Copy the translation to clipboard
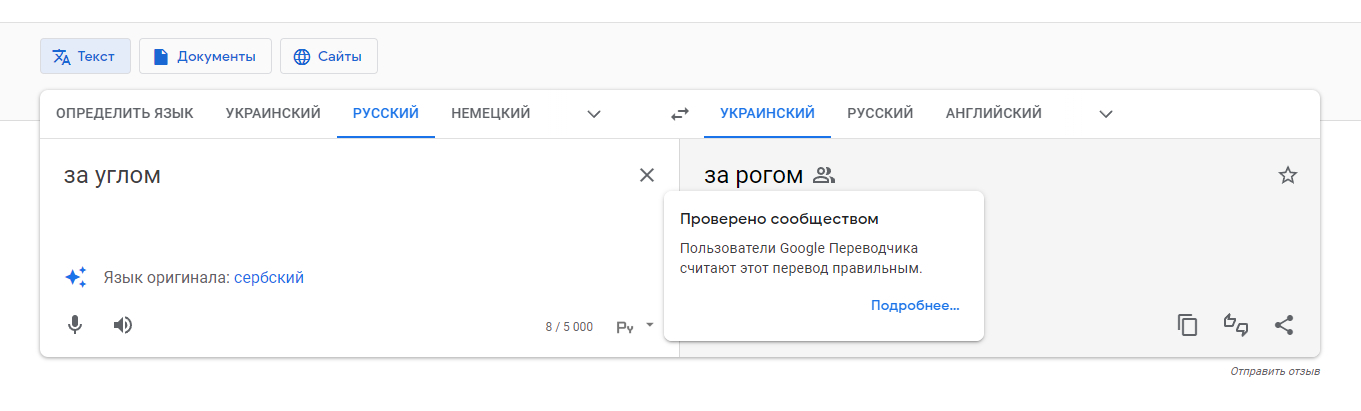The height and width of the screenshot is (411, 1361). point(1188,325)
